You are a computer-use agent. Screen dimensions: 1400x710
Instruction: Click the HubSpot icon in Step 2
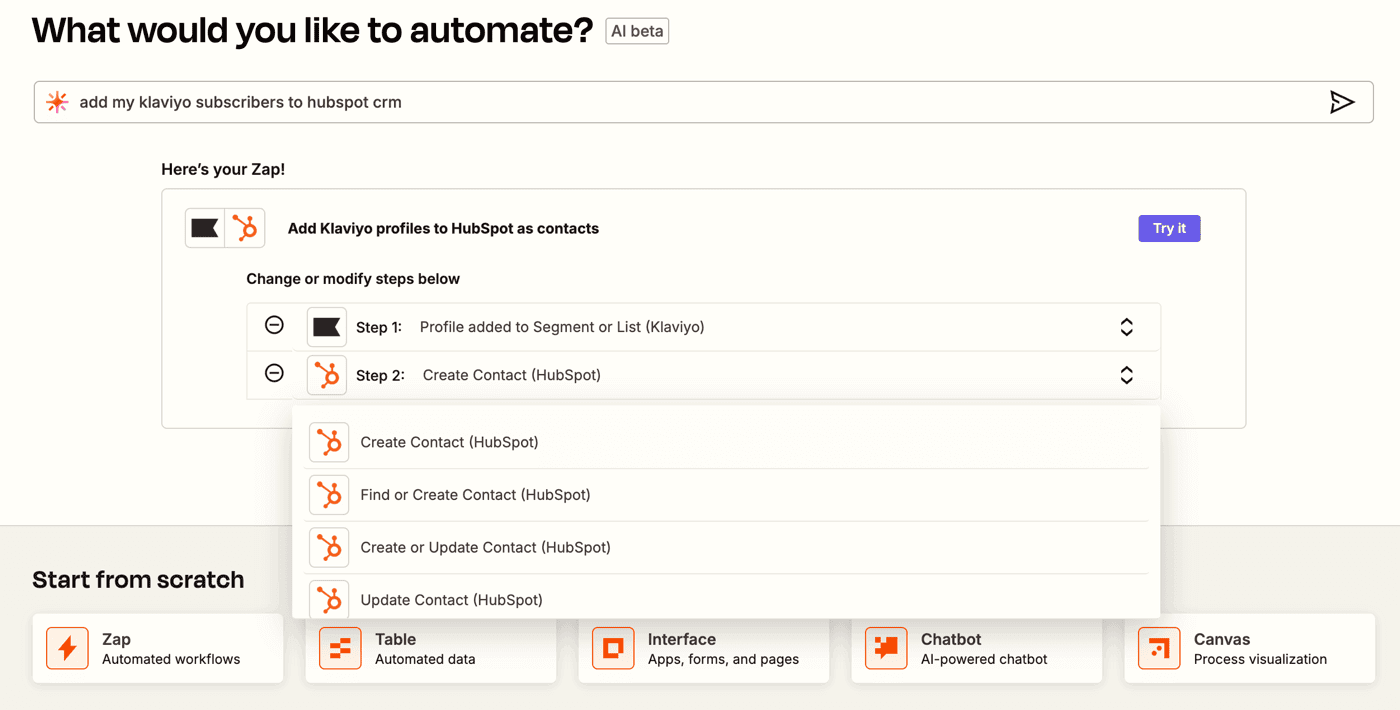point(327,373)
